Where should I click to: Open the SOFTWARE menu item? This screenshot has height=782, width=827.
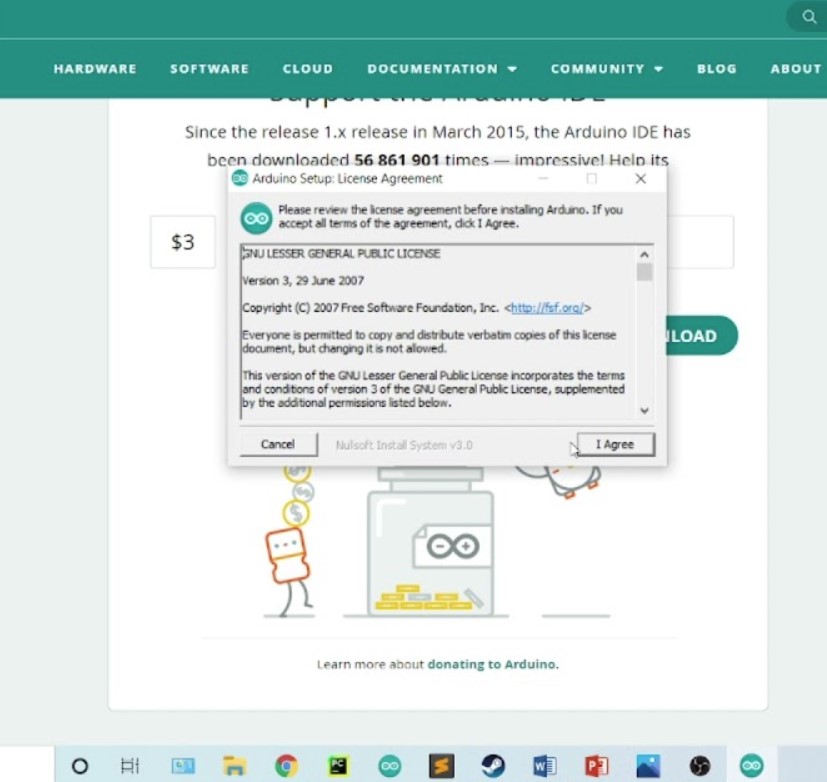[x=209, y=69]
